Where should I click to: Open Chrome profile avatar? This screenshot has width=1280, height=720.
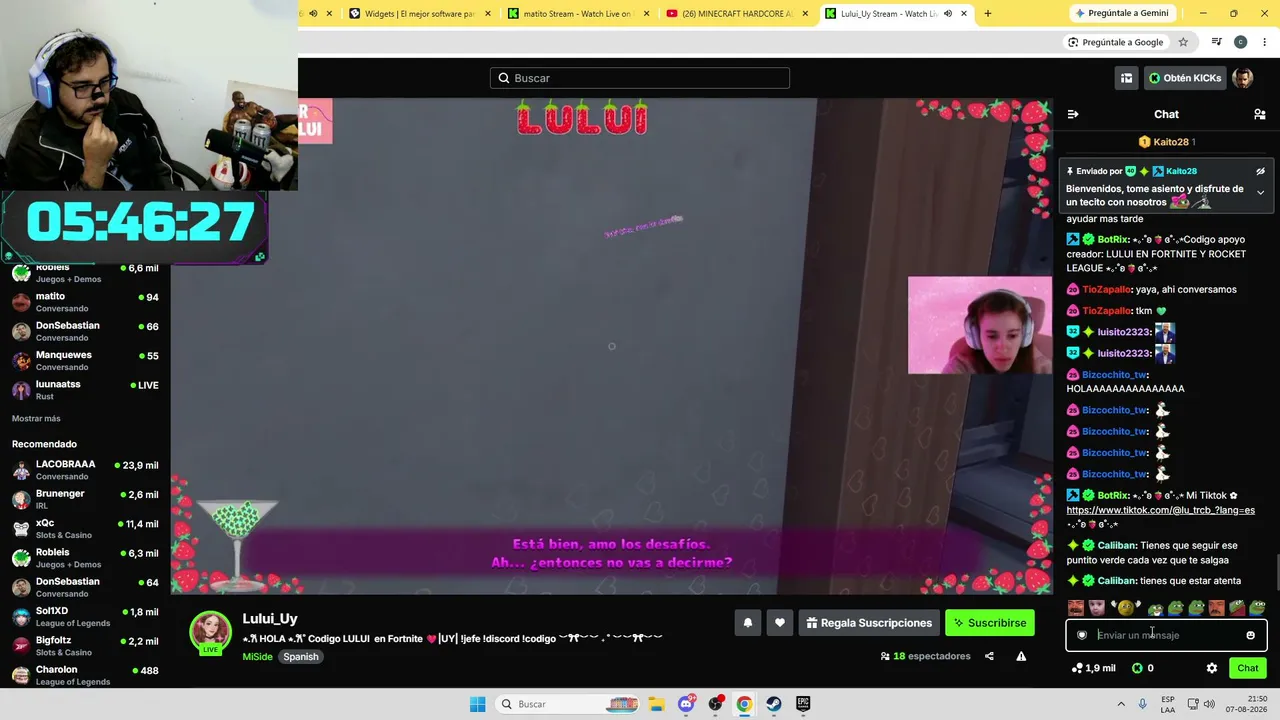click(1240, 42)
